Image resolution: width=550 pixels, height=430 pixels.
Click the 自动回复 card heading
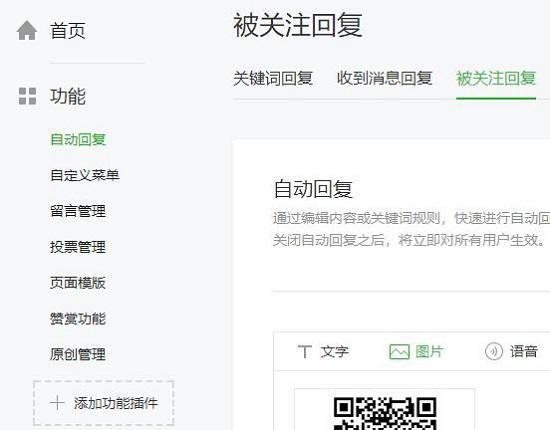click(x=313, y=189)
